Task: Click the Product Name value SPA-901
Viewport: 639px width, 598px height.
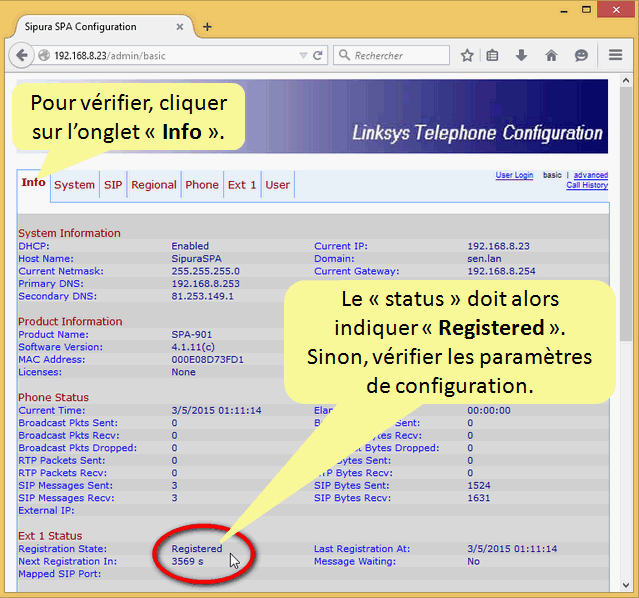Action: 192,335
